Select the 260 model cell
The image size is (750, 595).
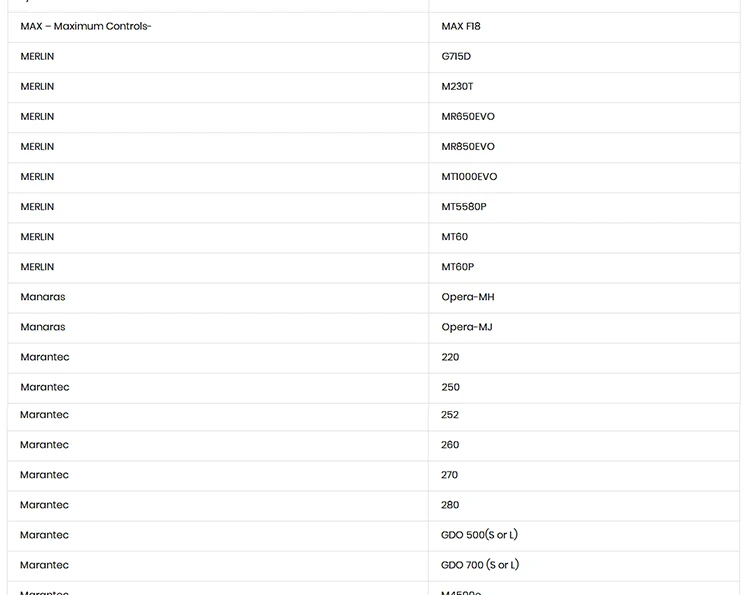click(584, 446)
